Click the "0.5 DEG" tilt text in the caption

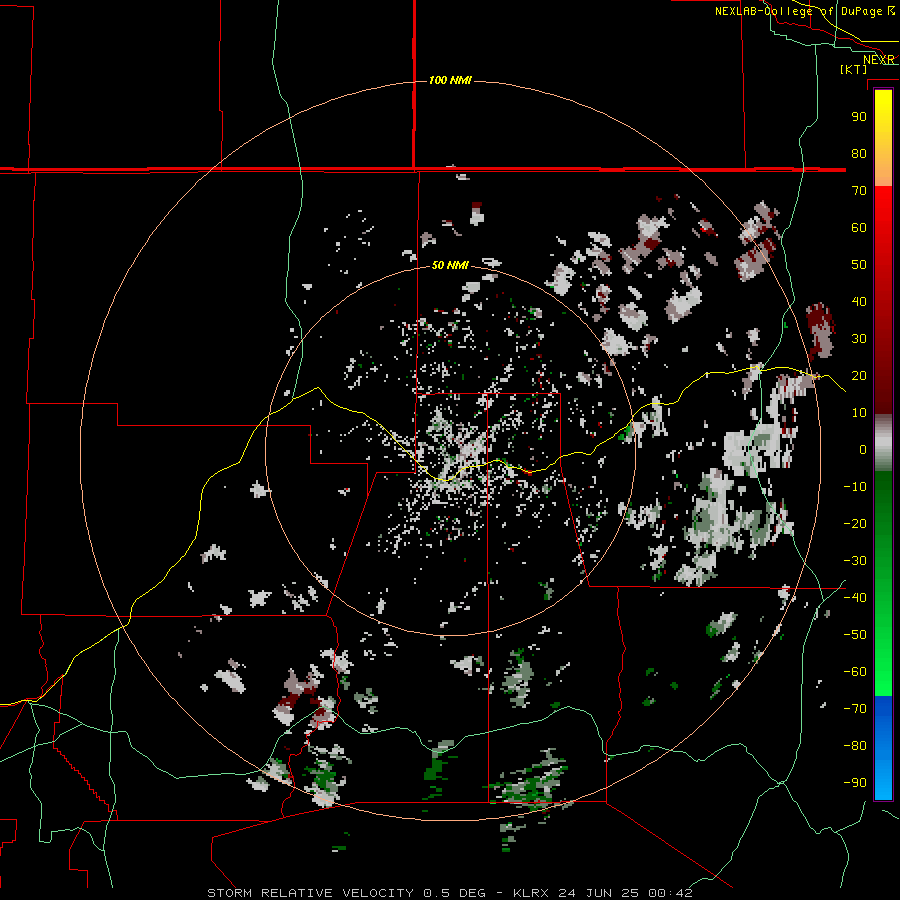pyautogui.click(x=455, y=893)
